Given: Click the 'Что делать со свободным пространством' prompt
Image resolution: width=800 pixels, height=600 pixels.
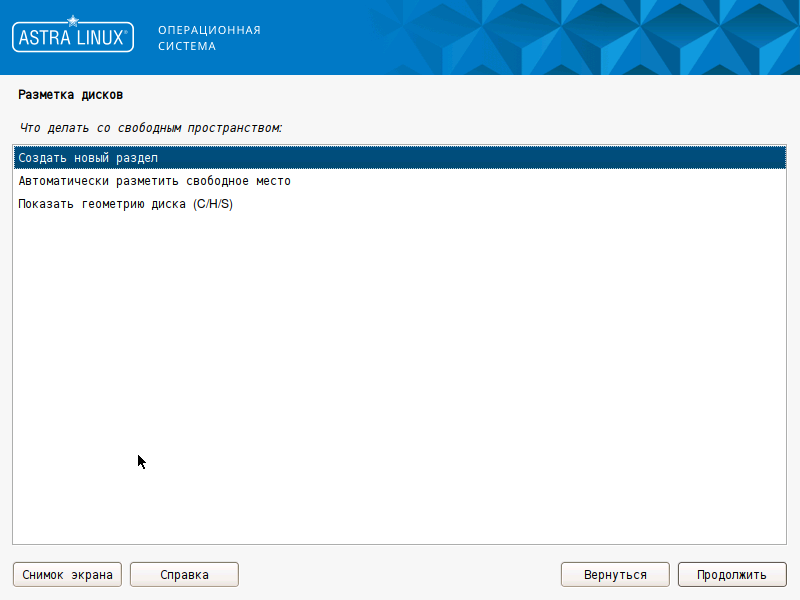Looking at the screenshot, I should point(150,128).
